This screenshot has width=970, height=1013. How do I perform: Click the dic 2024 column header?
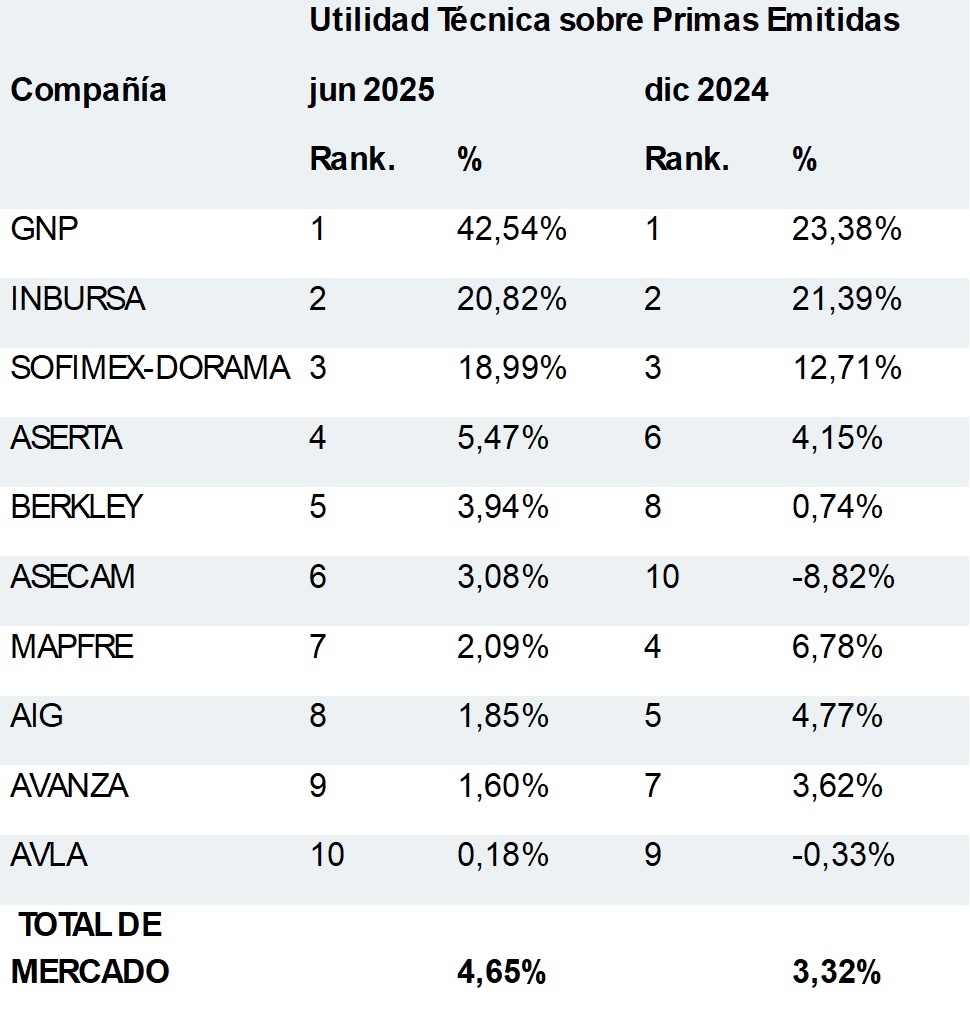click(706, 90)
